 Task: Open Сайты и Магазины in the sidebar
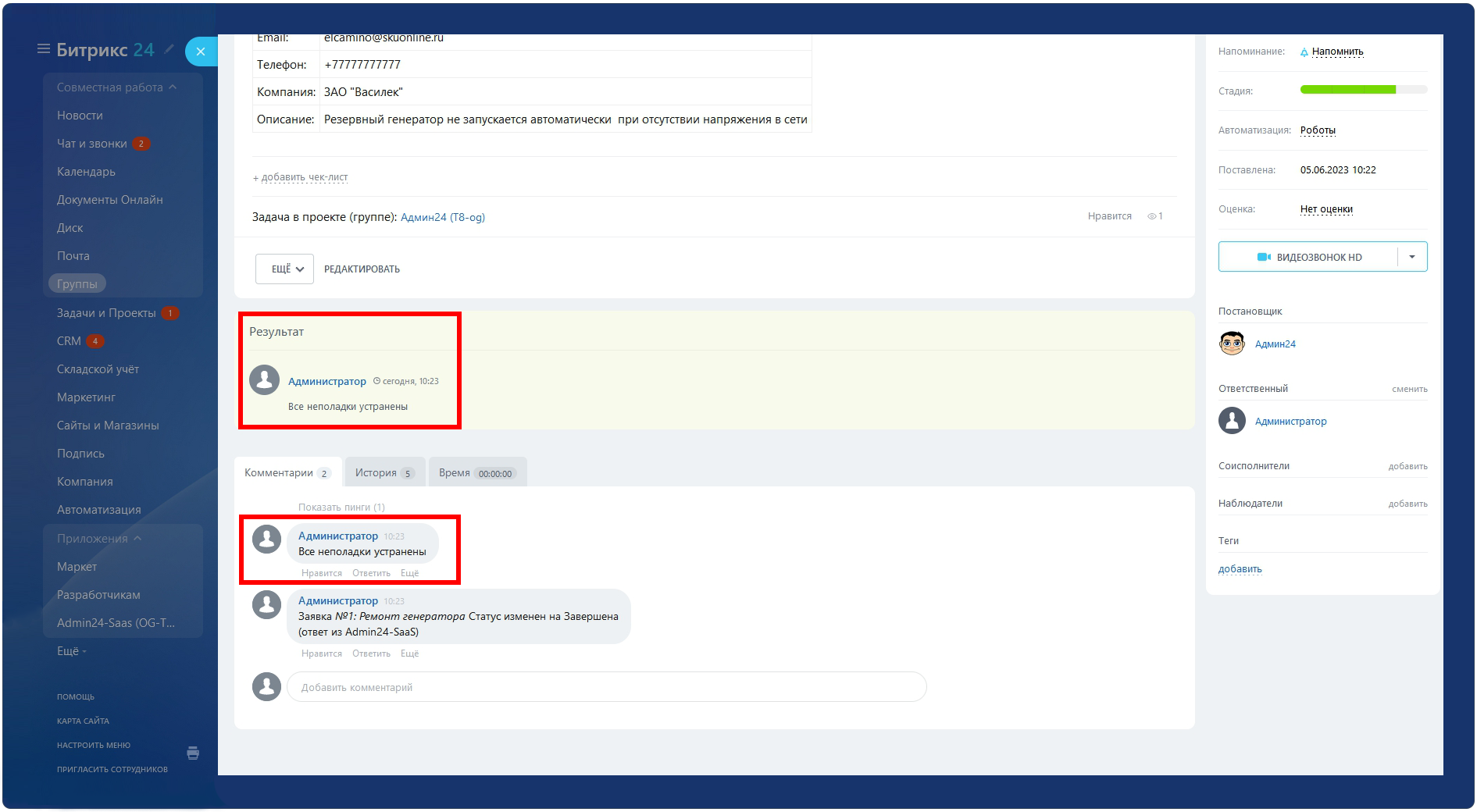pyautogui.click(x=108, y=426)
